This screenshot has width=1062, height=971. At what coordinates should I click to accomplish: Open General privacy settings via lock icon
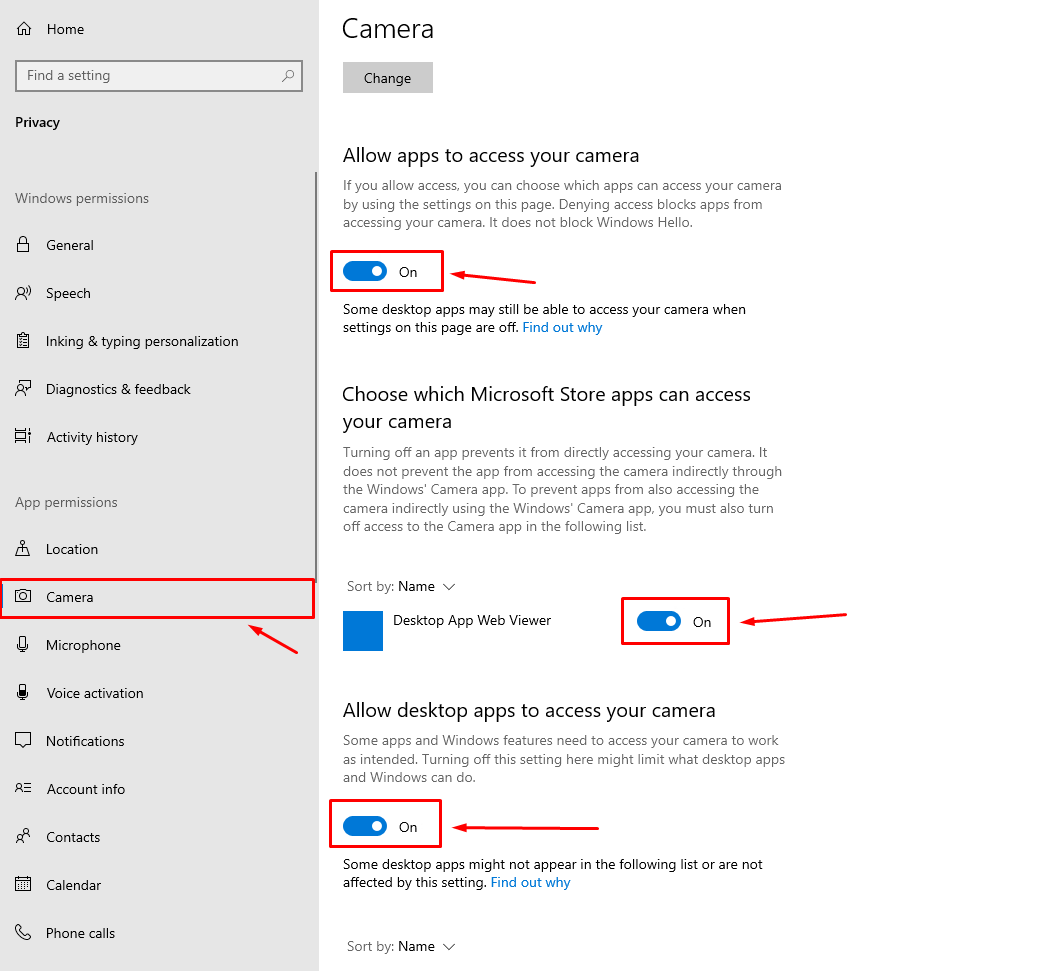pyautogui.click(x=24, y=245)
